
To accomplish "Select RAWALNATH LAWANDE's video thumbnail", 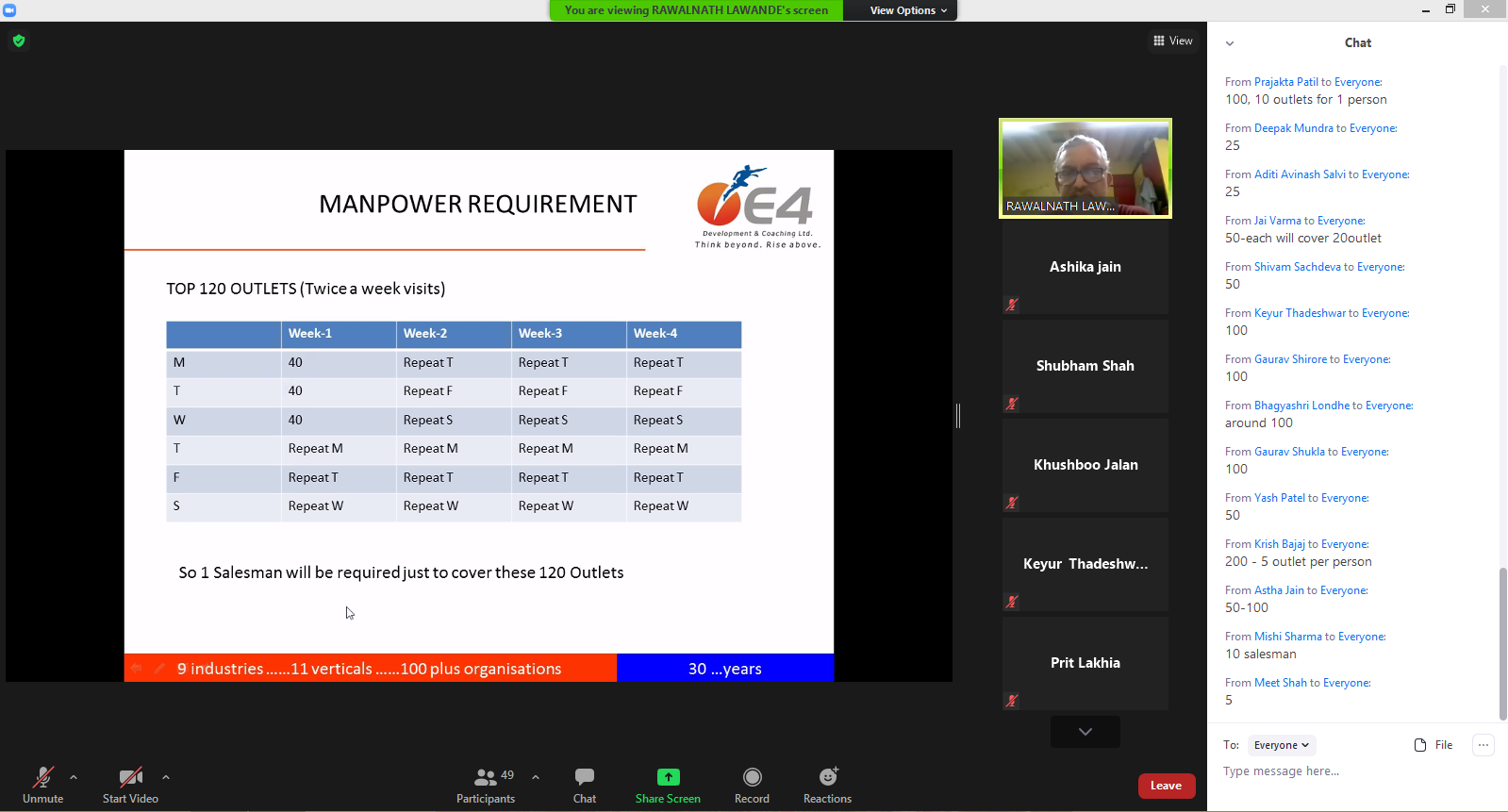I will click(1085, 168).
